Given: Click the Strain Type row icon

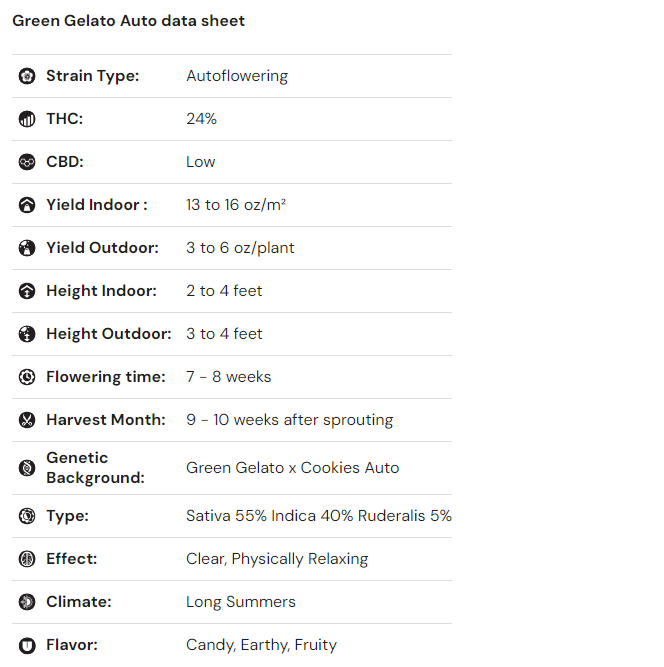Looking at the screenshot, I should [27, 76].
